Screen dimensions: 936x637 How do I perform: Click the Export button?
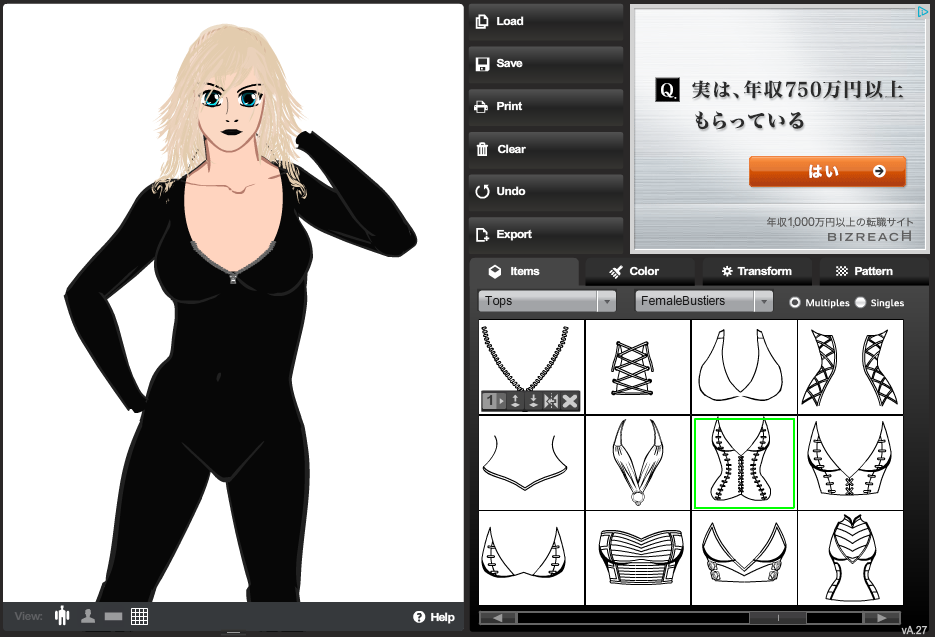(546, 234)
